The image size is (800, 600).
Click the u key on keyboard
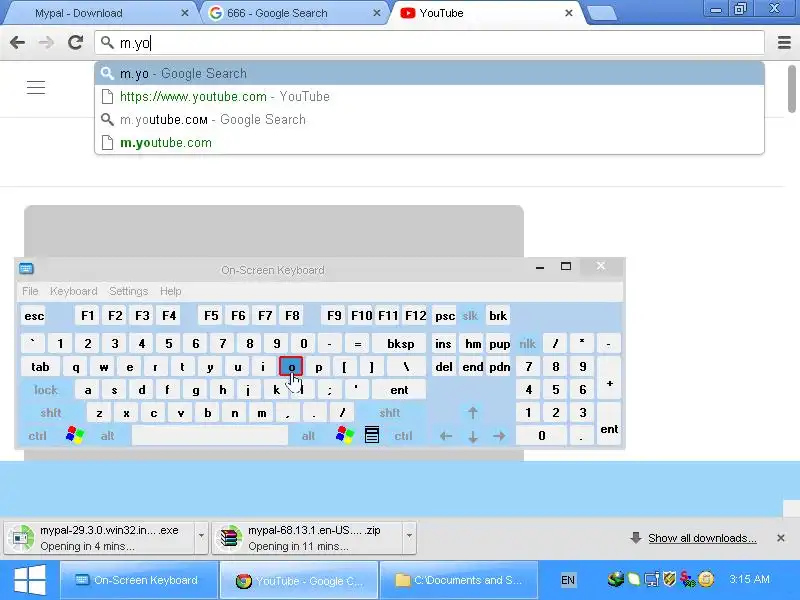pyautogui.click(x=237, y=367)
